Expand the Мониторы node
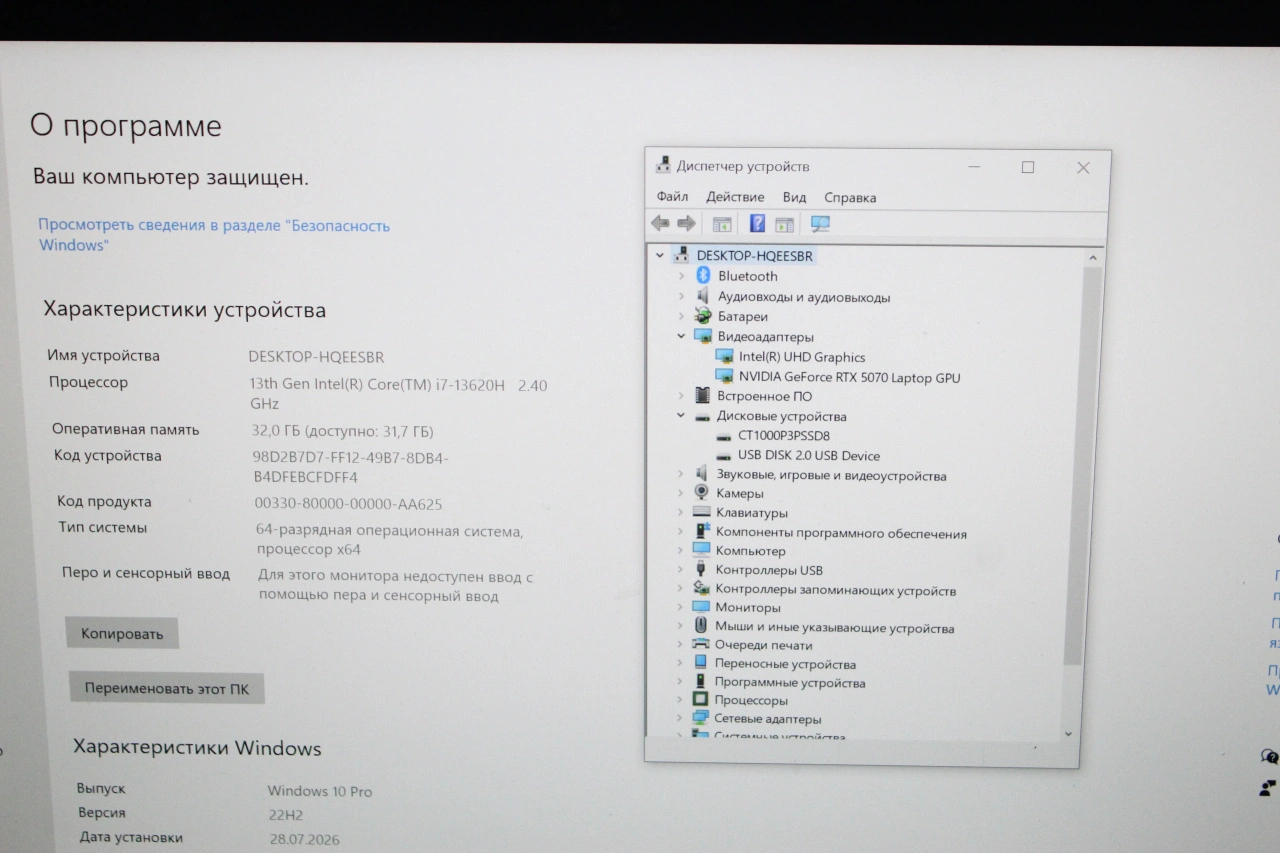Image resolution: width=1280 pixels, height=853 pixels. click(x=680, y=606)
